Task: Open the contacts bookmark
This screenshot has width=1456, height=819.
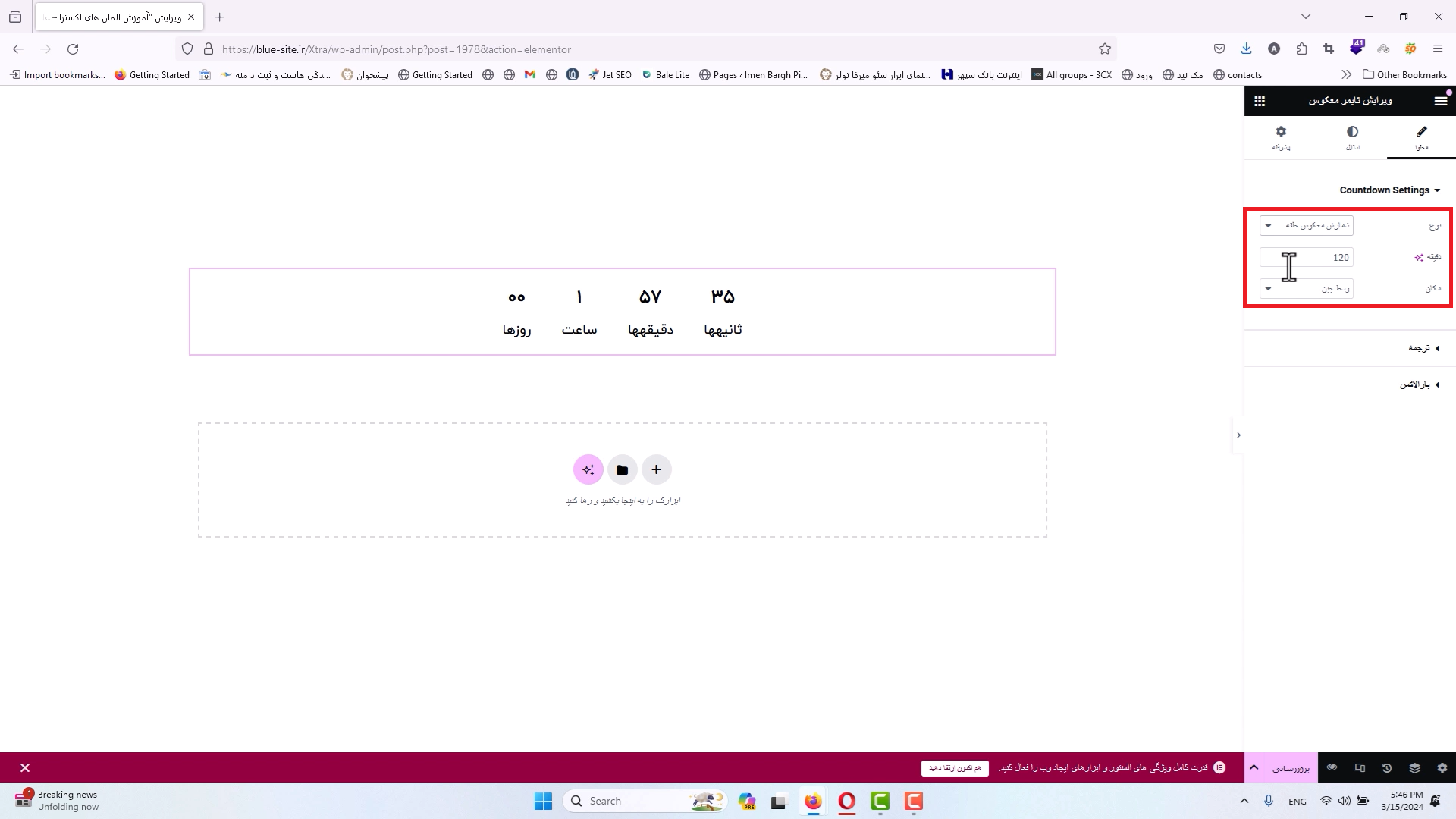Action: 1238,75
